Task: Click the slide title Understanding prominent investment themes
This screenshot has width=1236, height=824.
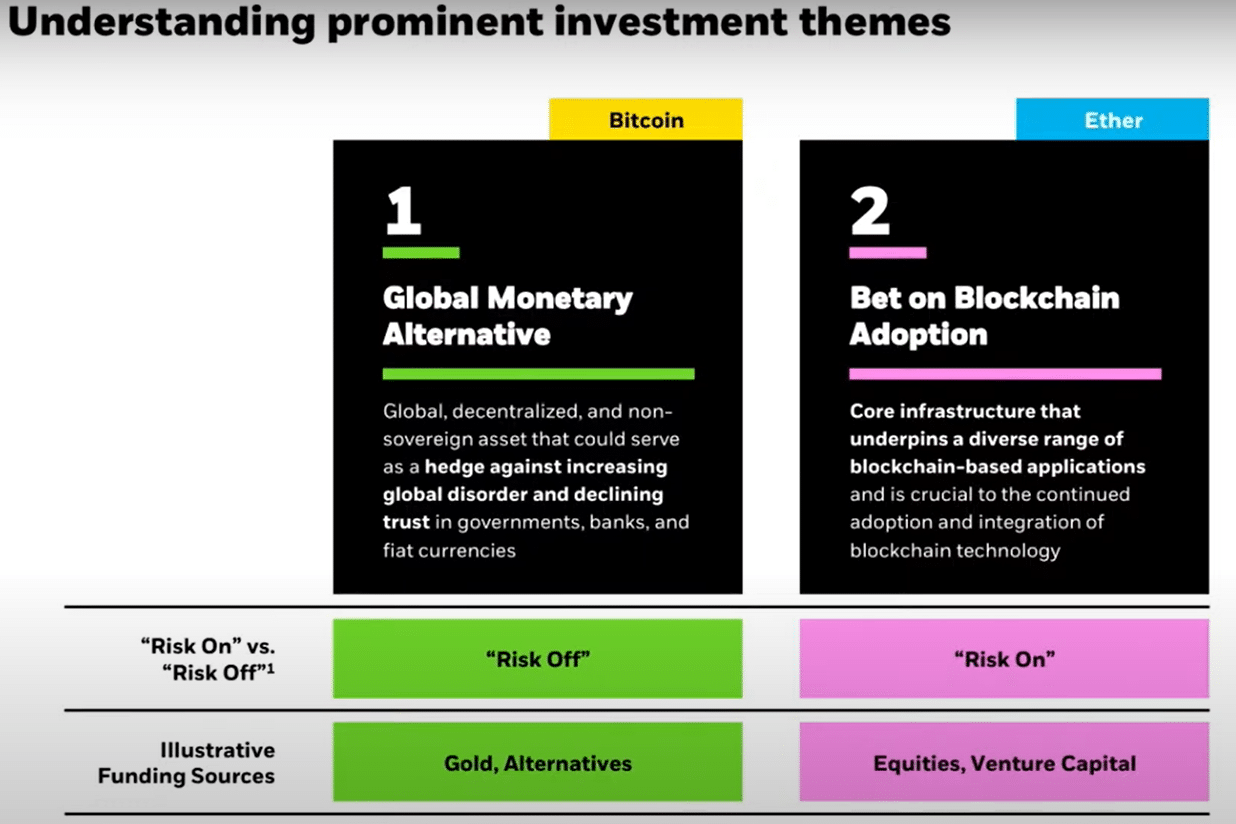Action: tap(478, 20)
